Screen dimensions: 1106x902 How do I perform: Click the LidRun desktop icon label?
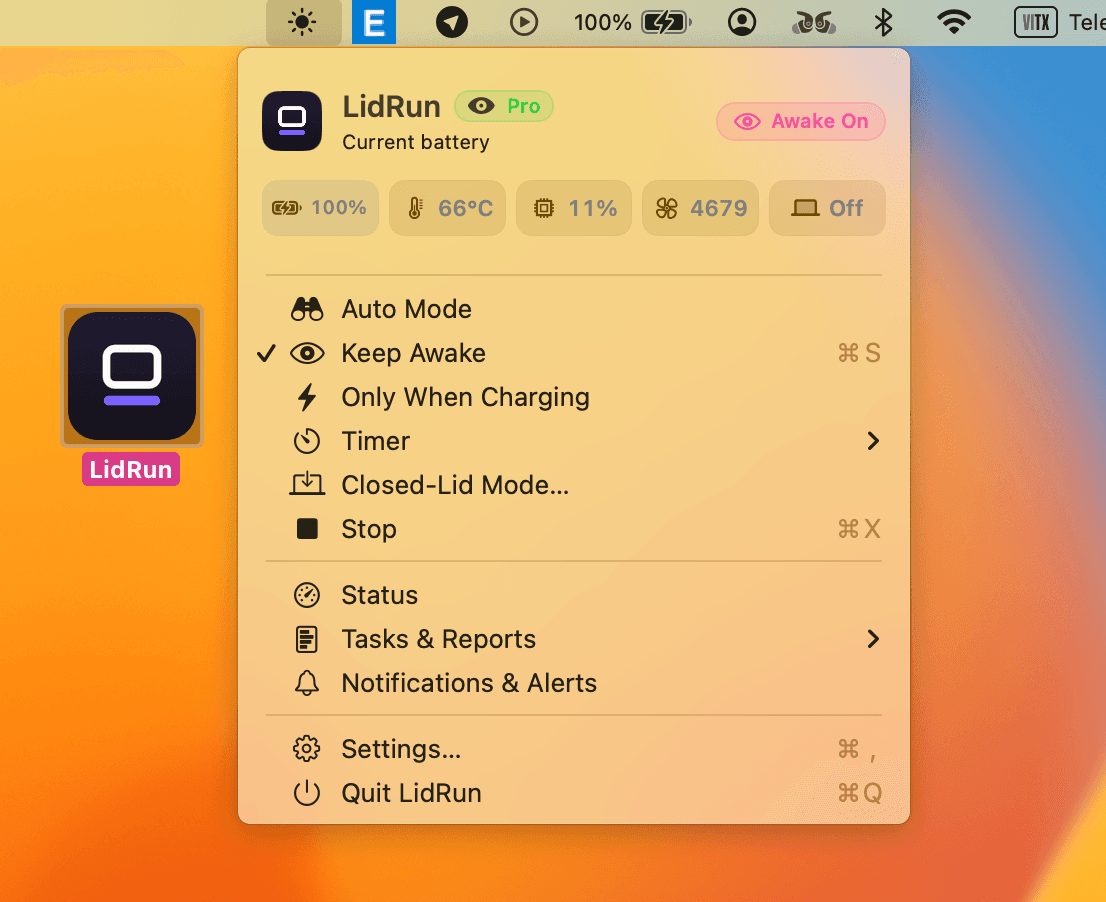coord(130,469)
